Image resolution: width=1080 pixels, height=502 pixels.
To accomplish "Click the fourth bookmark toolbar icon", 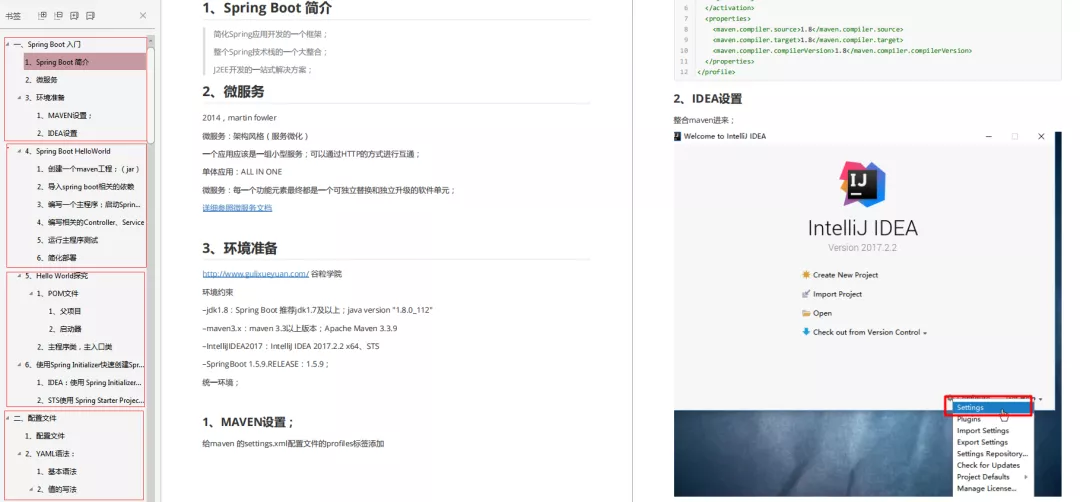I will click(91, 16).
